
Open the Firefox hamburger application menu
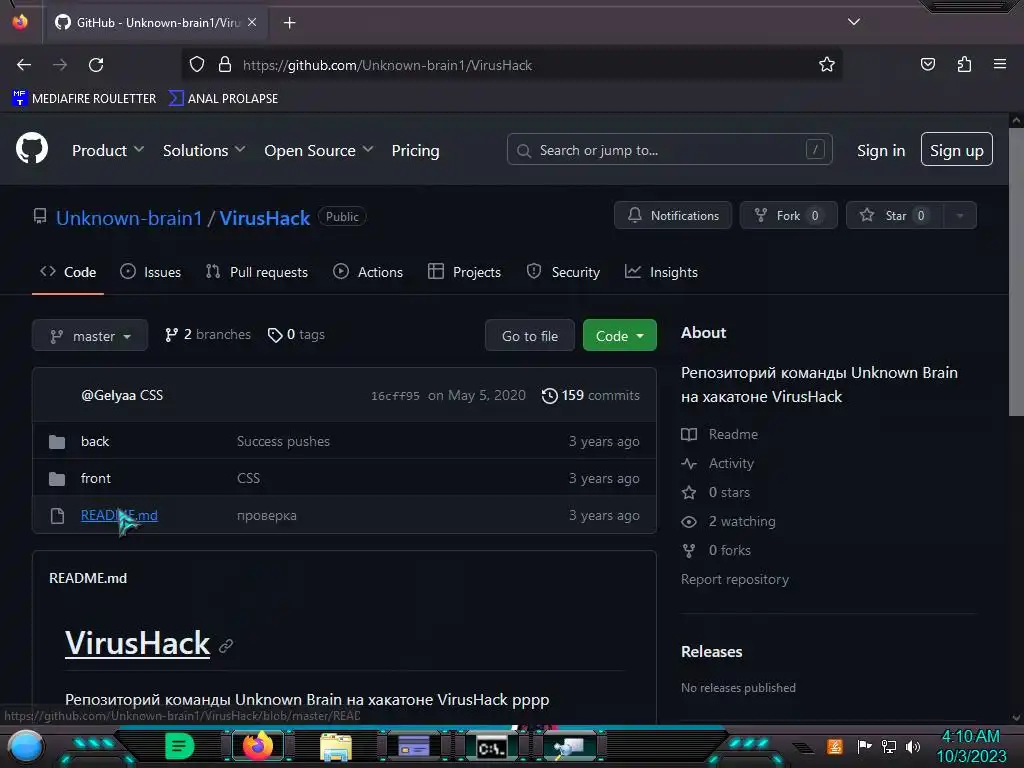tap(1000, 64)
